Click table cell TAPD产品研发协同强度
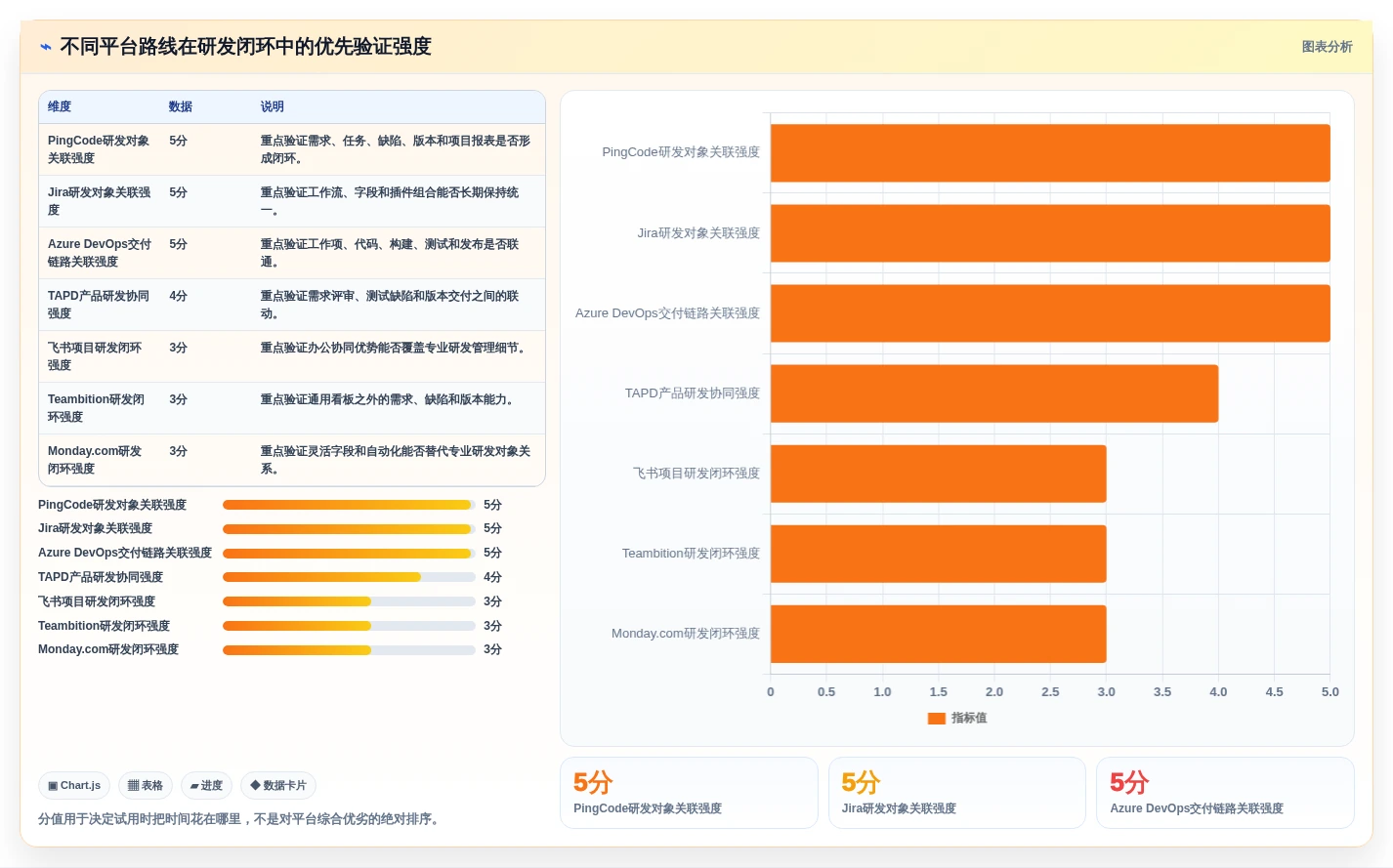Viewport: 1393px width, 868px height. pos(100,305)
